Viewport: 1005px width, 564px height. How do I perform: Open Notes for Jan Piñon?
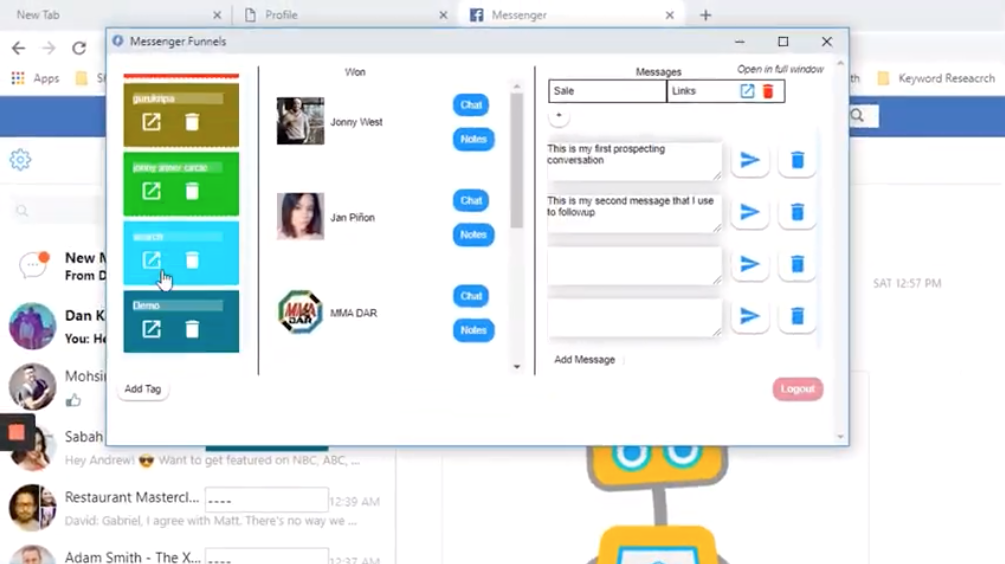tap(473, 235)
